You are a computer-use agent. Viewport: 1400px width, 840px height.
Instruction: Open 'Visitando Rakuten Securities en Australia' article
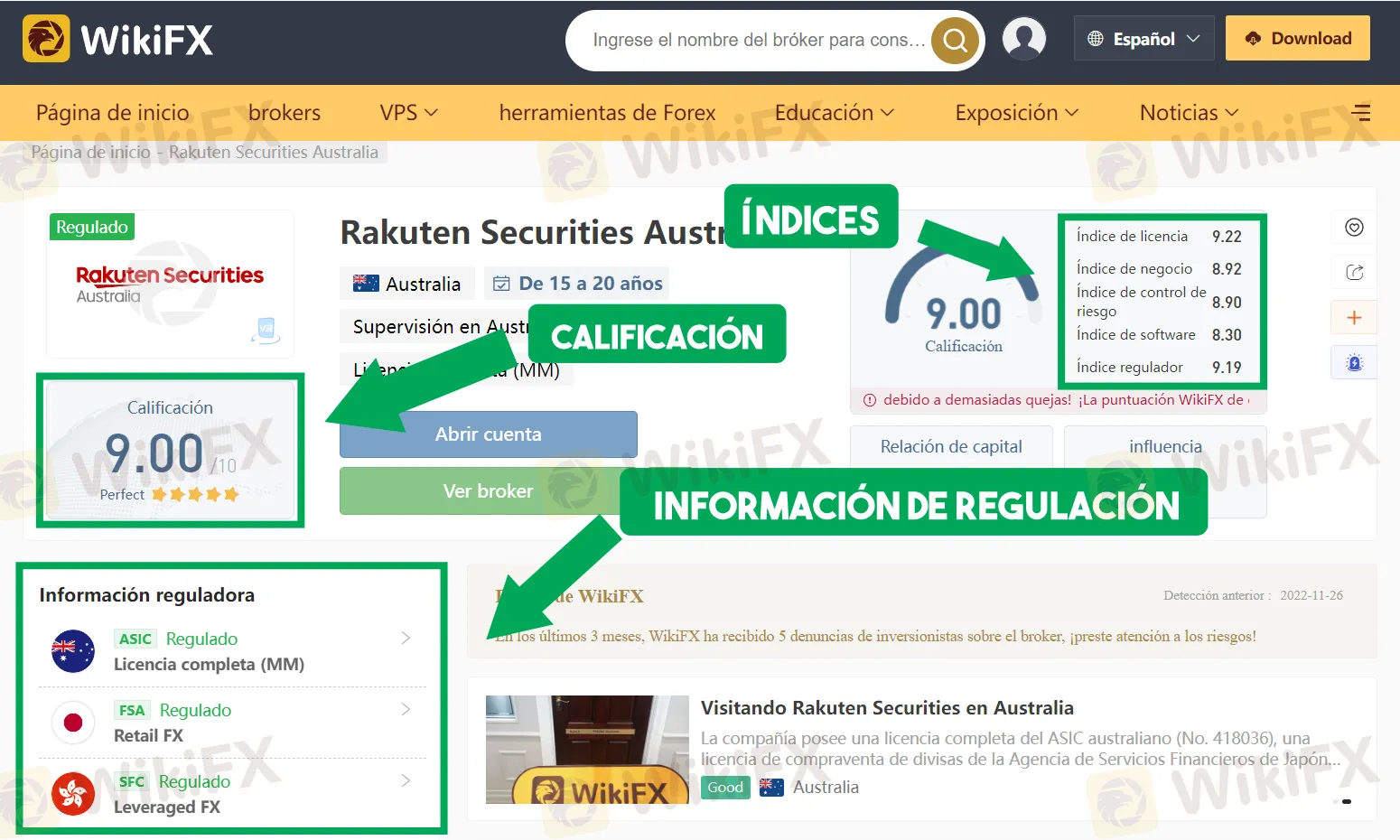click(887, 708)
